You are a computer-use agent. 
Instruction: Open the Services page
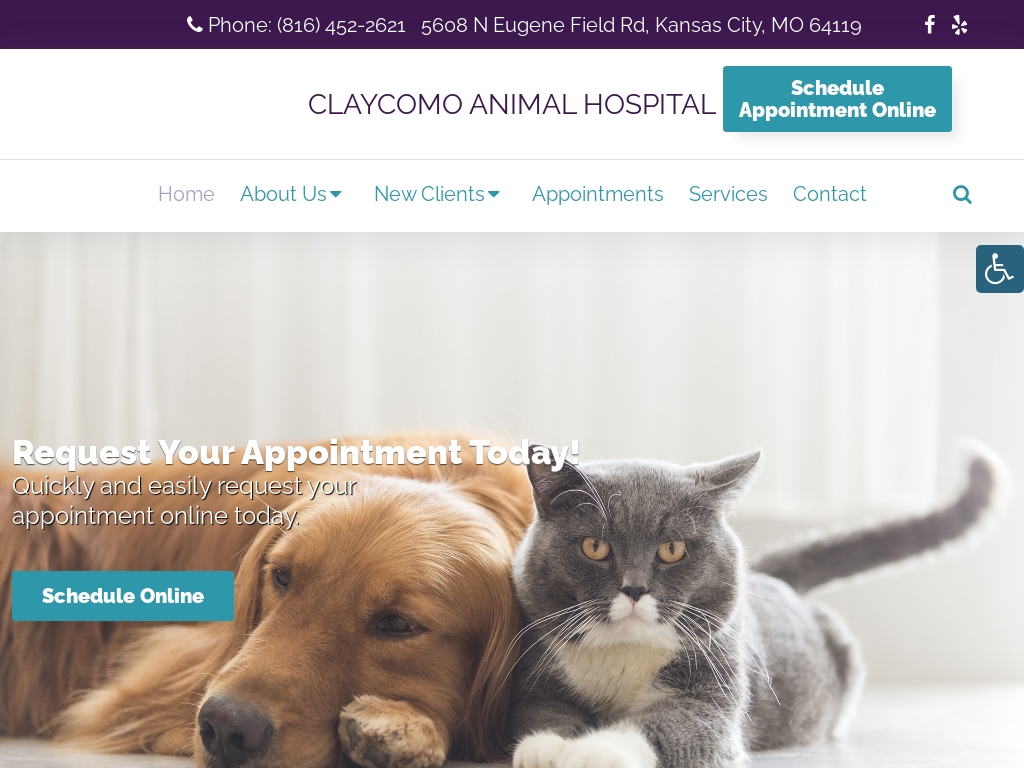(x=728, y=194)
